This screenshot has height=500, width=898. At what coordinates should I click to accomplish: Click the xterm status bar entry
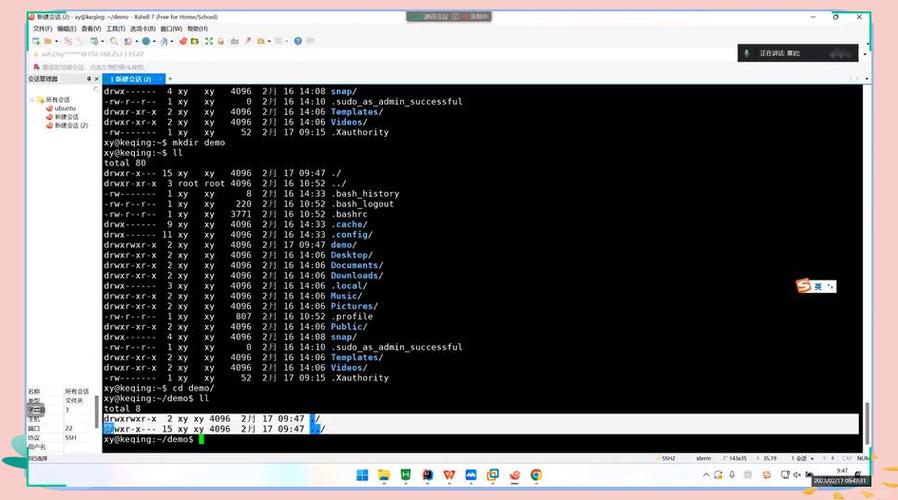703,459
